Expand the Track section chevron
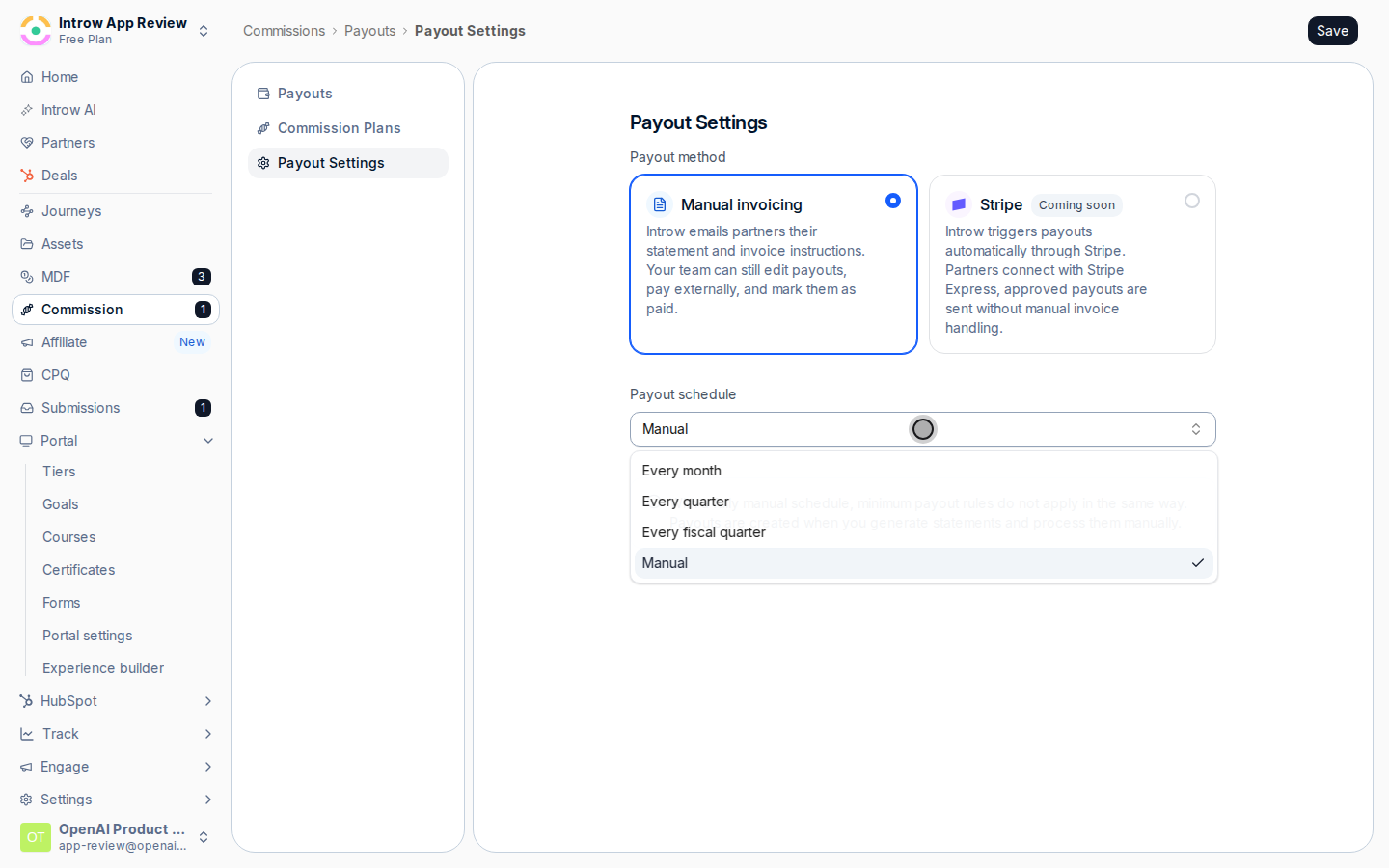Viewport: 1389px width, 868px height. tap(208, 734)
